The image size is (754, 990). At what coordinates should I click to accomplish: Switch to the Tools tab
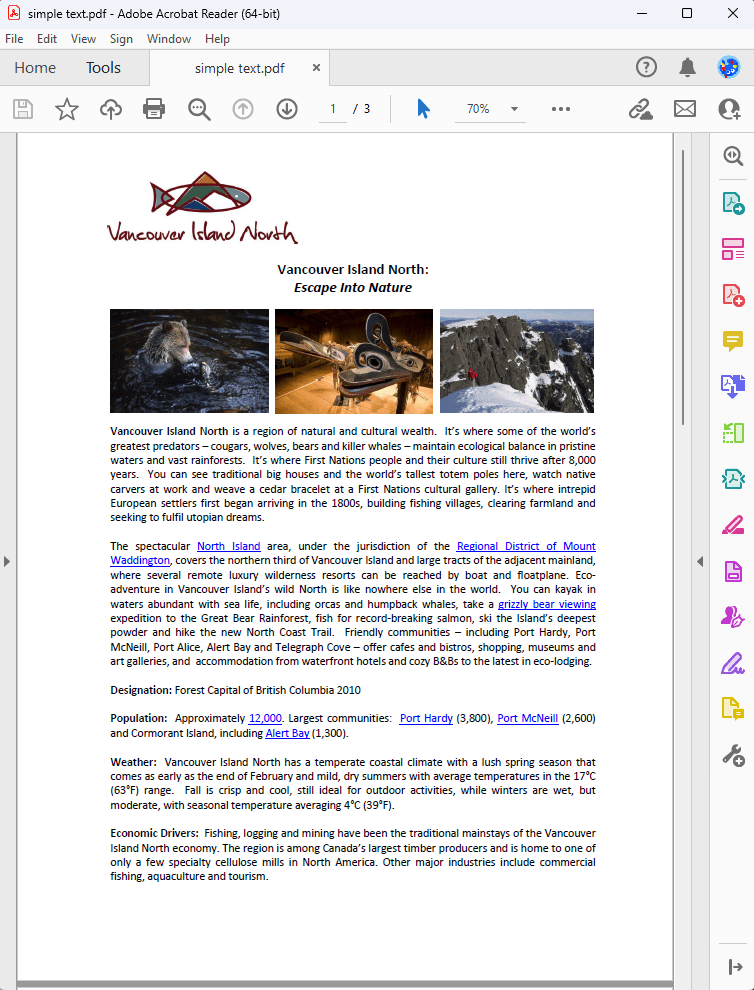[103, 68]
